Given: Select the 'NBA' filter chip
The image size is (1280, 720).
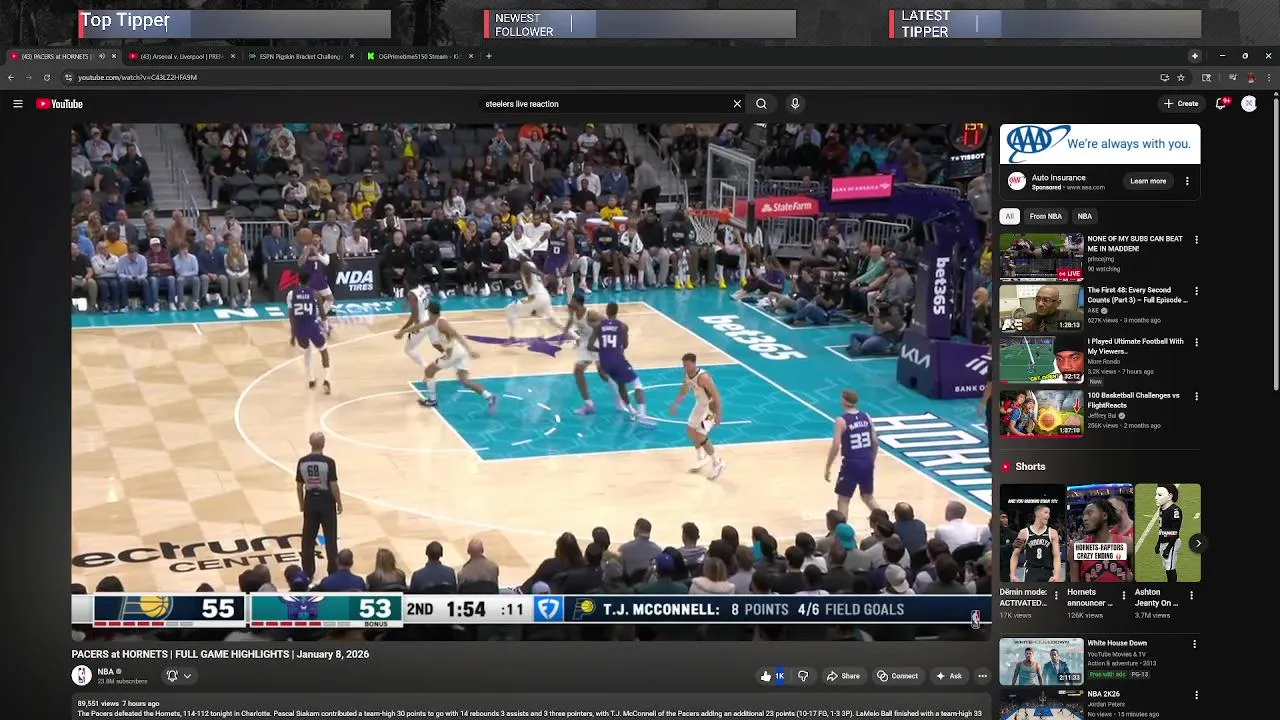Looking at the screenshot, I should [1084, 216].
